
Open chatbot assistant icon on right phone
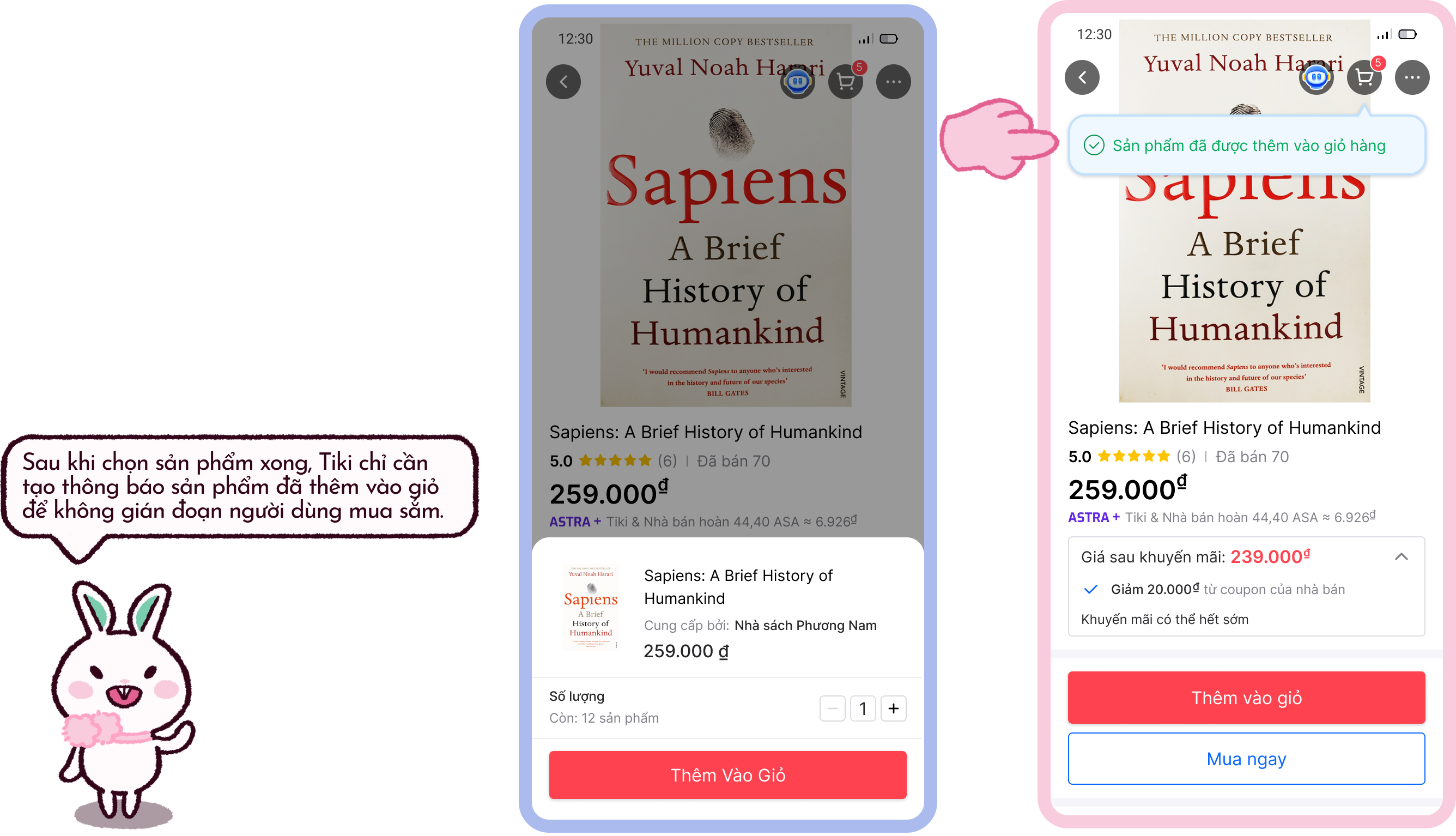[x=1316, y=77]
